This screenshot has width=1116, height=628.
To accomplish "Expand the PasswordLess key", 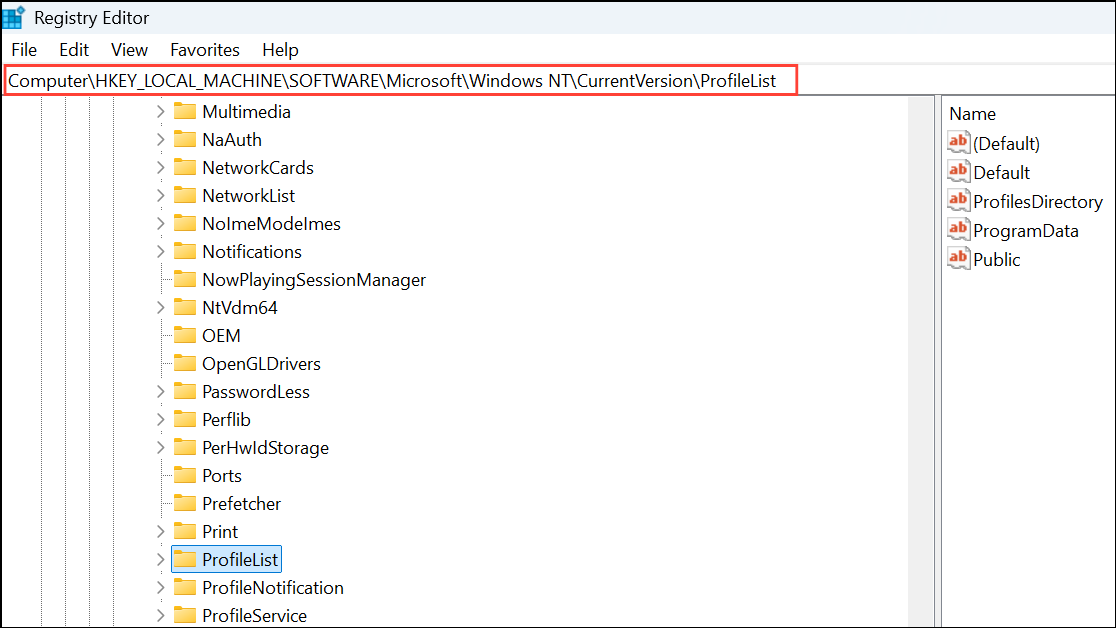I will [161, 392].
